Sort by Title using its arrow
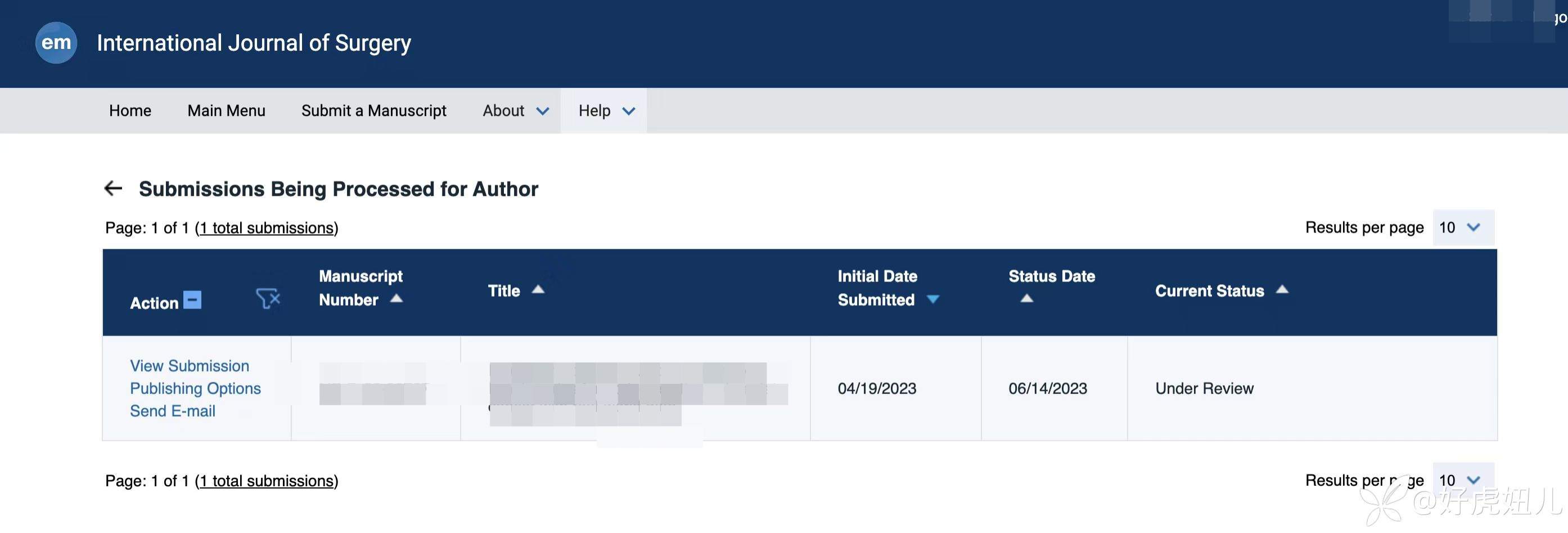 coord(538,290)
